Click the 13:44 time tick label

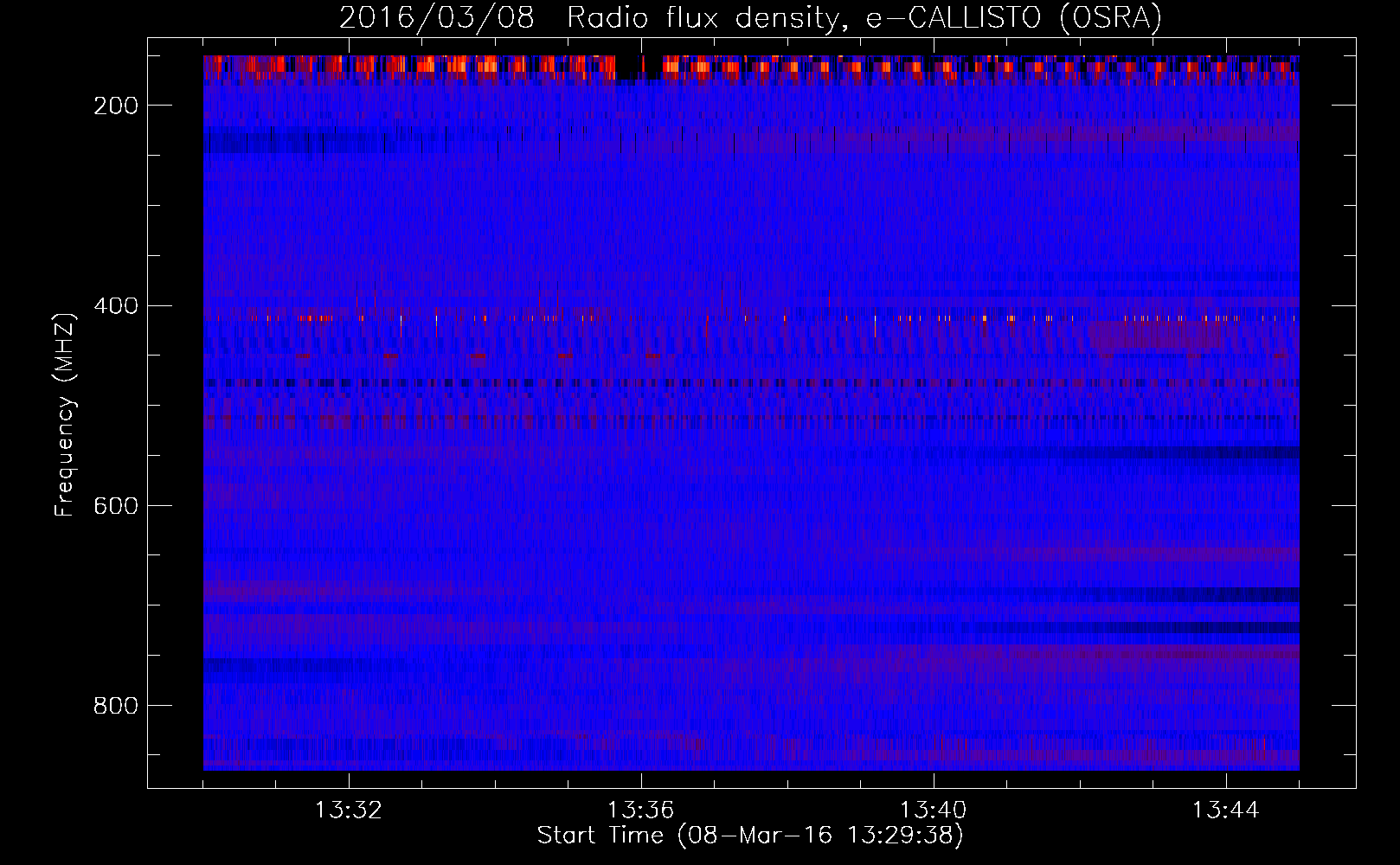tap(1226, 811)
